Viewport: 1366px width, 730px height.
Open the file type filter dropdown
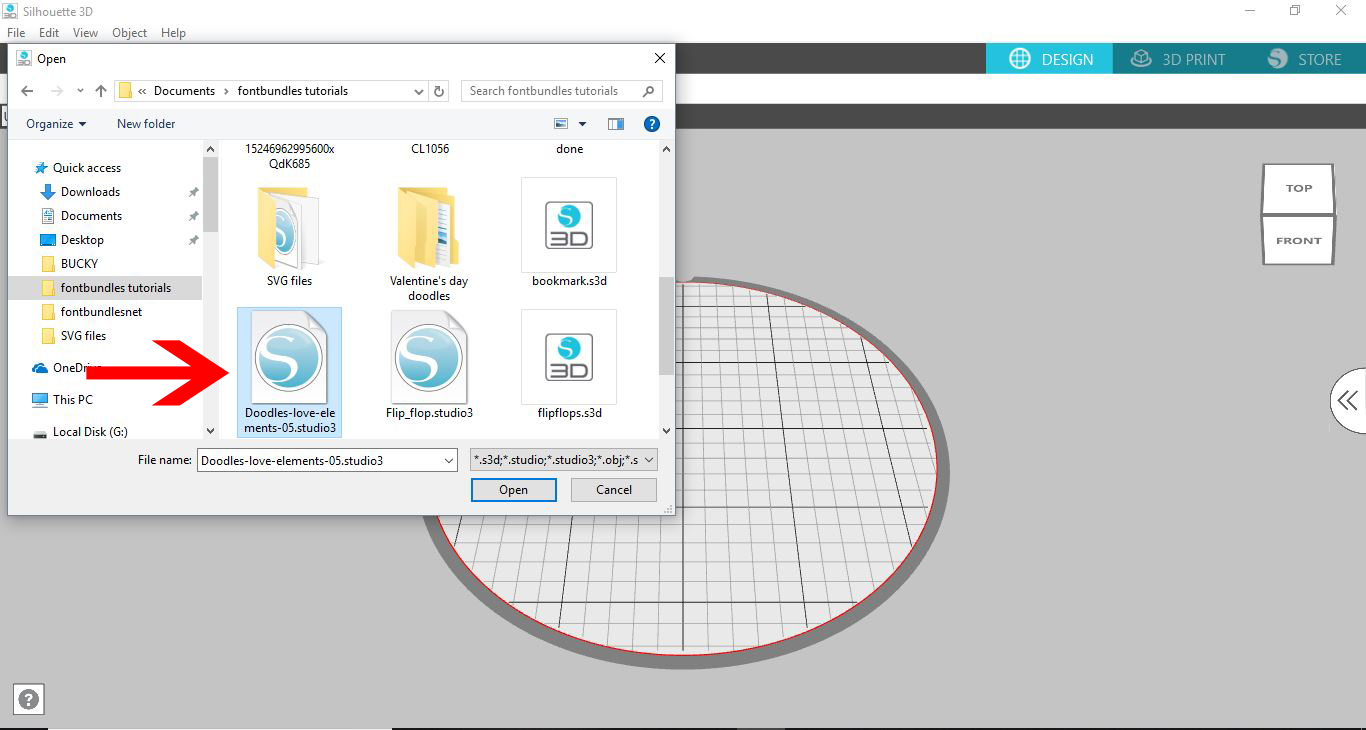tap(564, 461)
